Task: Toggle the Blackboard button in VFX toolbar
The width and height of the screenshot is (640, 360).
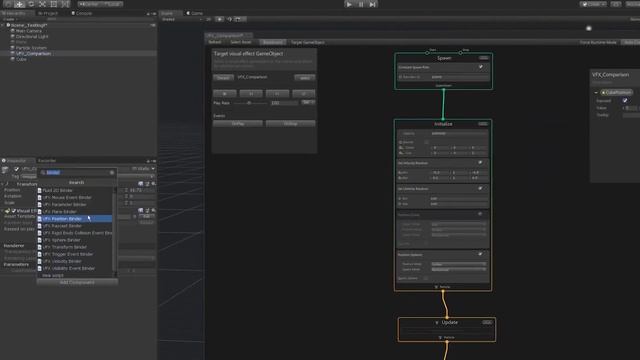Action: tap(272, 42)
